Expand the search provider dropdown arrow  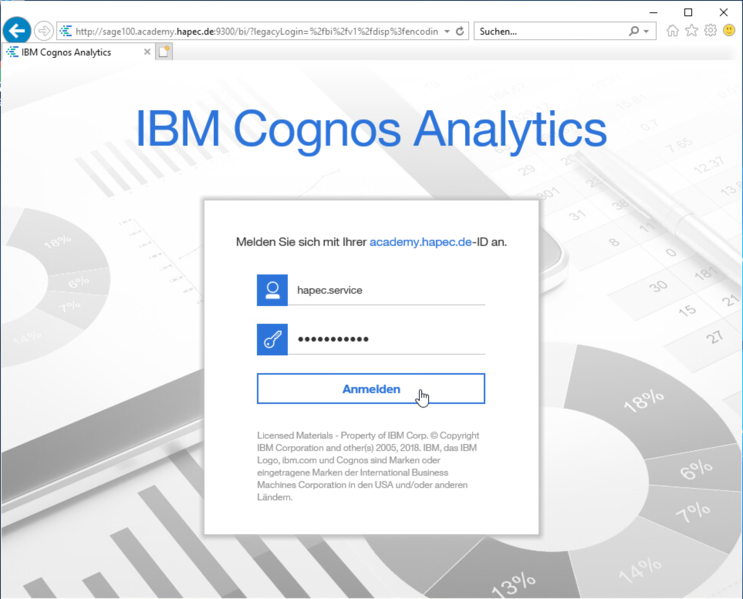point(647,31)
